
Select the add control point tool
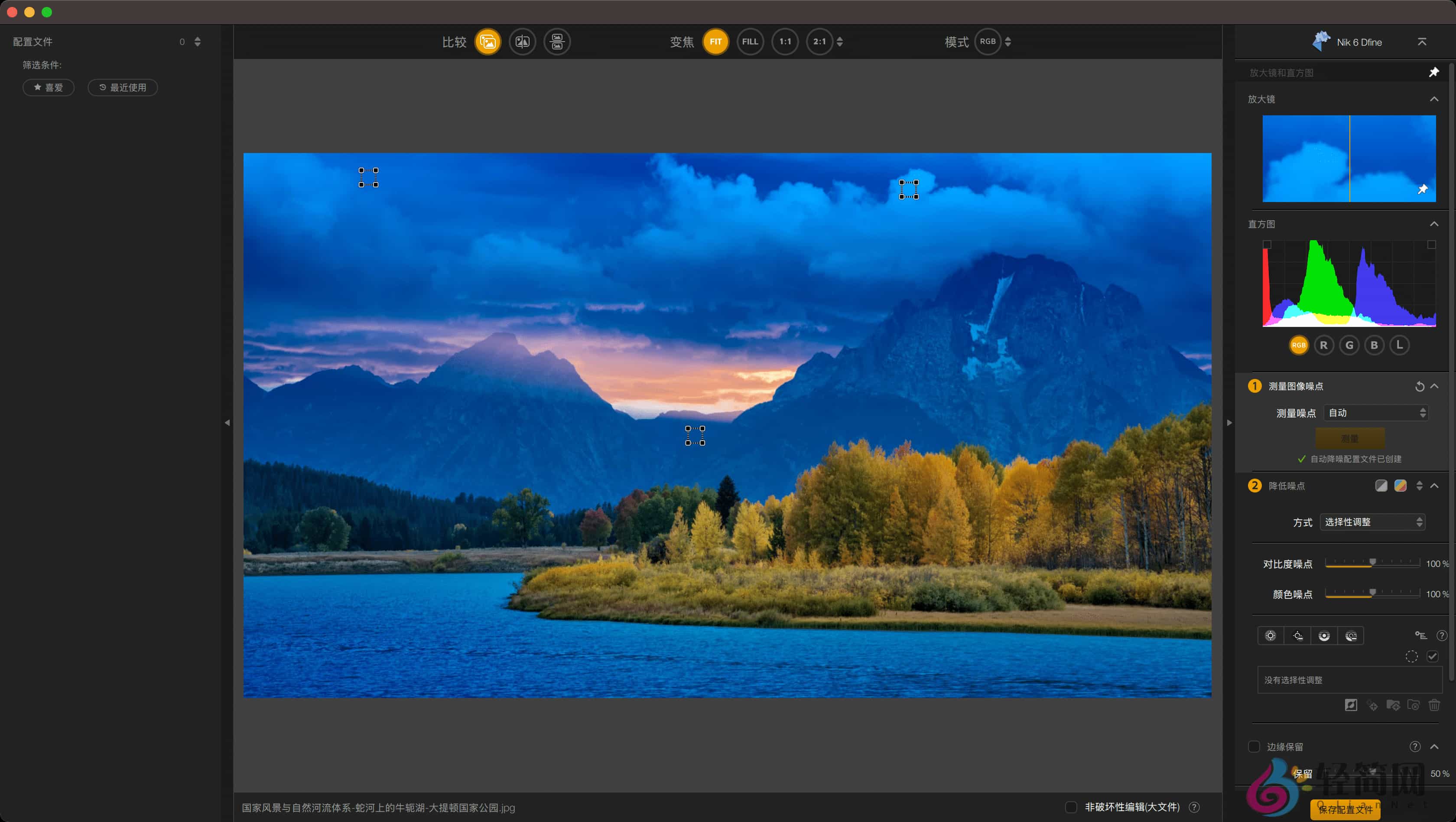(1271, 636)
